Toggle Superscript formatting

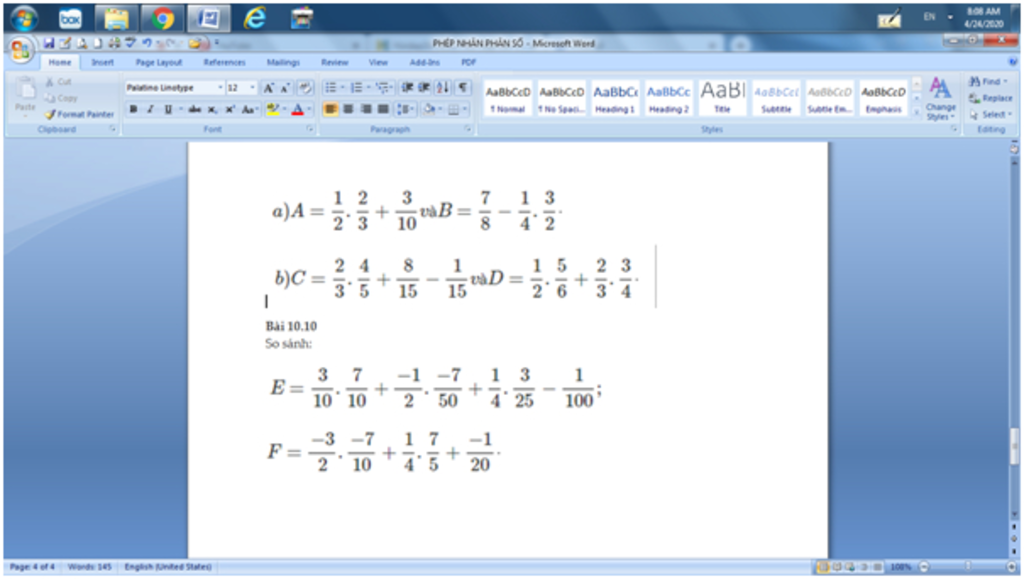230,109
